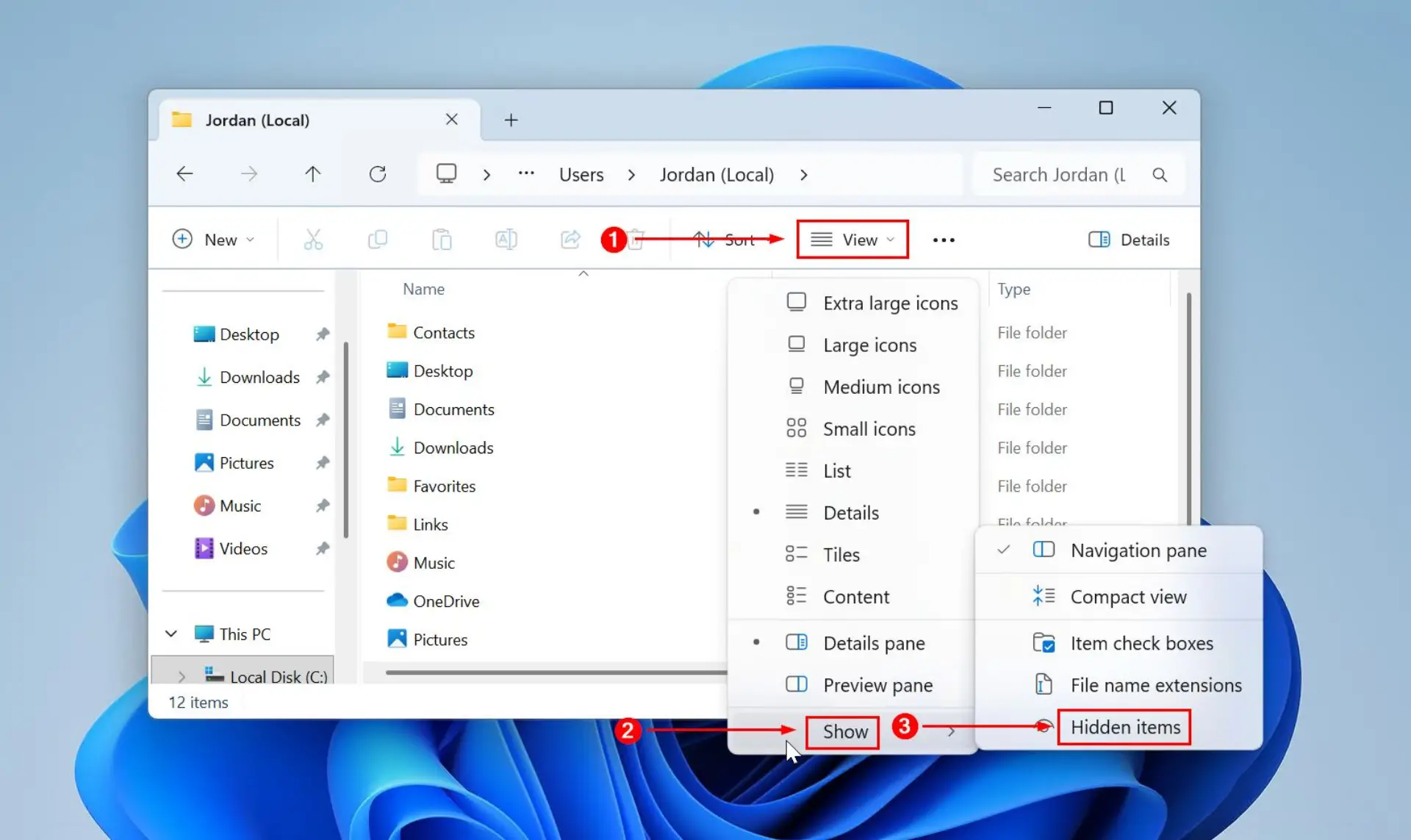Screen dimensions: 1411x840
Task: Enable File name extensions option
Action: 1119,685
